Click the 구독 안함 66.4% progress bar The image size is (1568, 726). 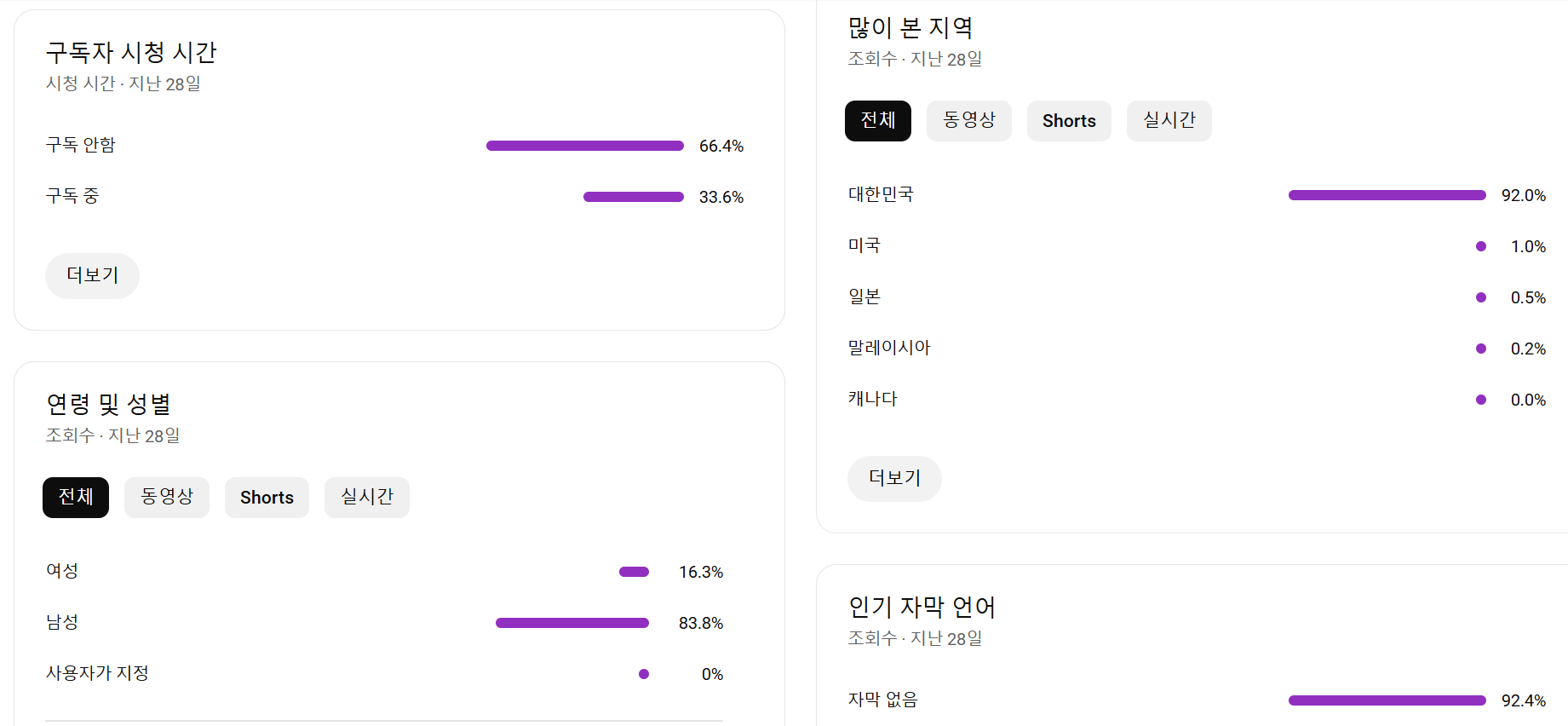pos(585,146)
